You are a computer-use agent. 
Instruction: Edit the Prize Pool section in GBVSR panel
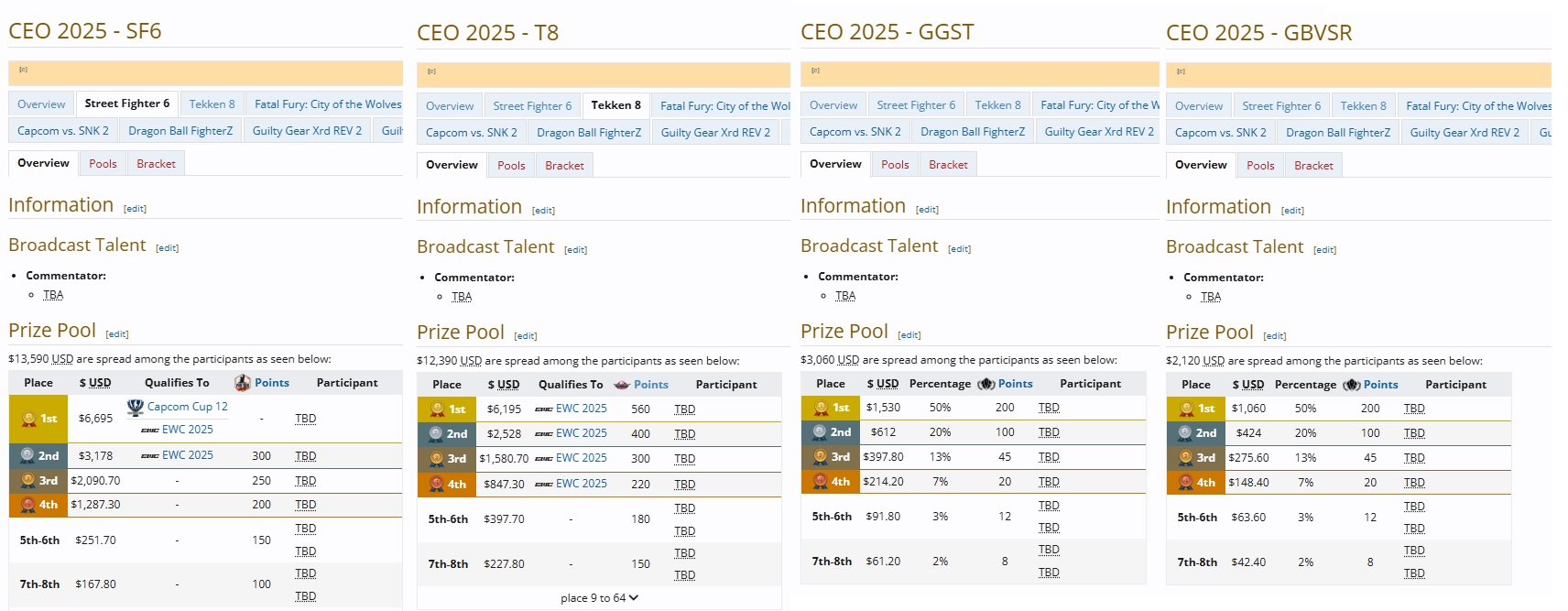pyautogui.click(x=1275, y=336)
